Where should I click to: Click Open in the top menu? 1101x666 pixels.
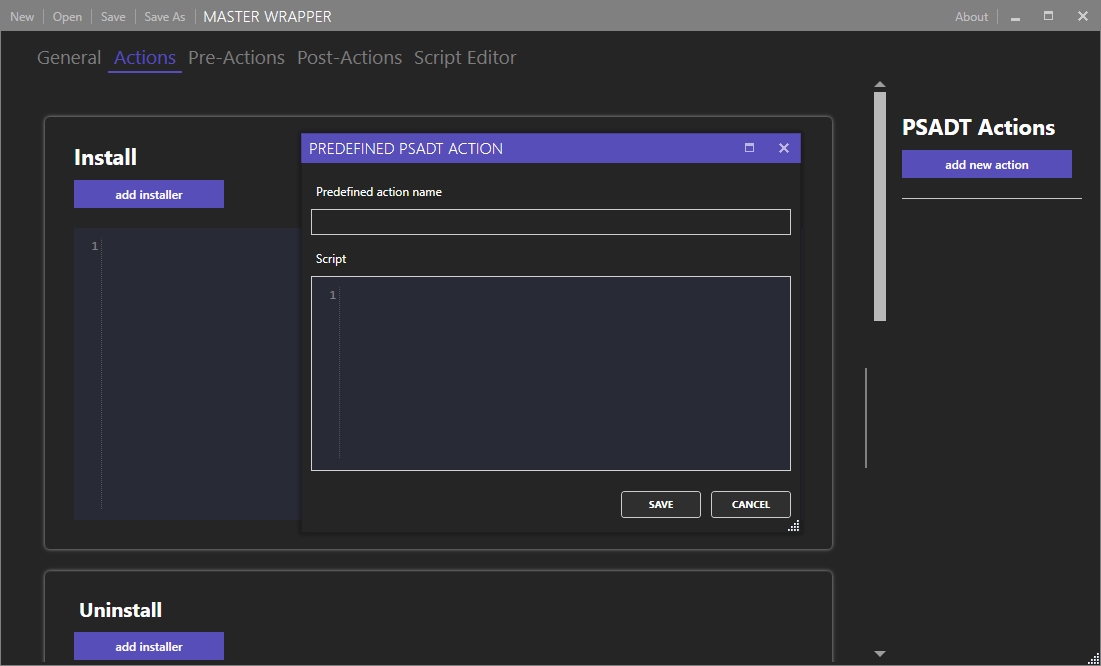pos(67,17)
